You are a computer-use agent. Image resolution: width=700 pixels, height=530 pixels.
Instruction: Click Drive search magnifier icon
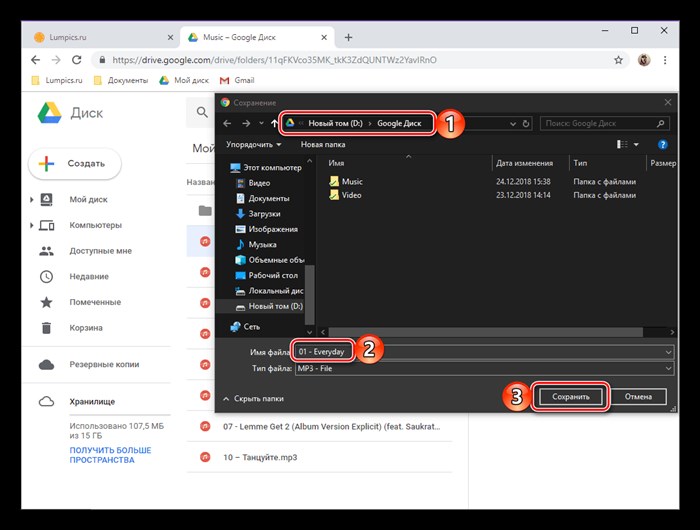click(x=202, y=112)
